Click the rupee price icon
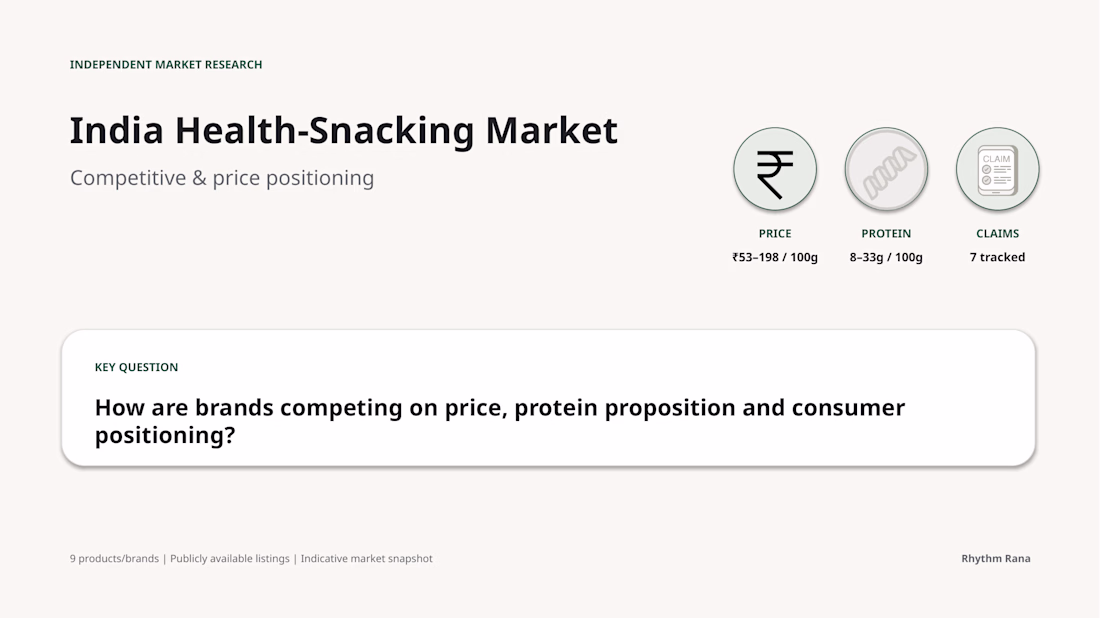Screen dimensions: 1100x618 point(774,169)
